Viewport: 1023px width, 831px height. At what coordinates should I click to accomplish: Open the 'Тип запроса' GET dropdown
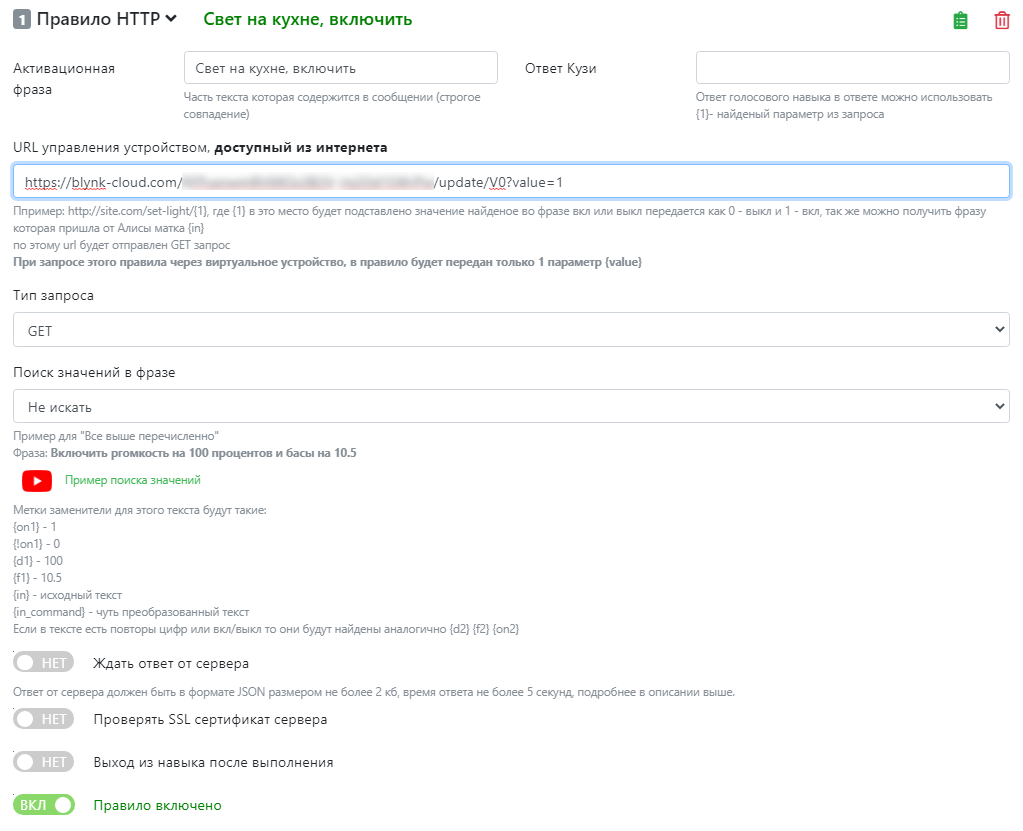pos(511,330)
